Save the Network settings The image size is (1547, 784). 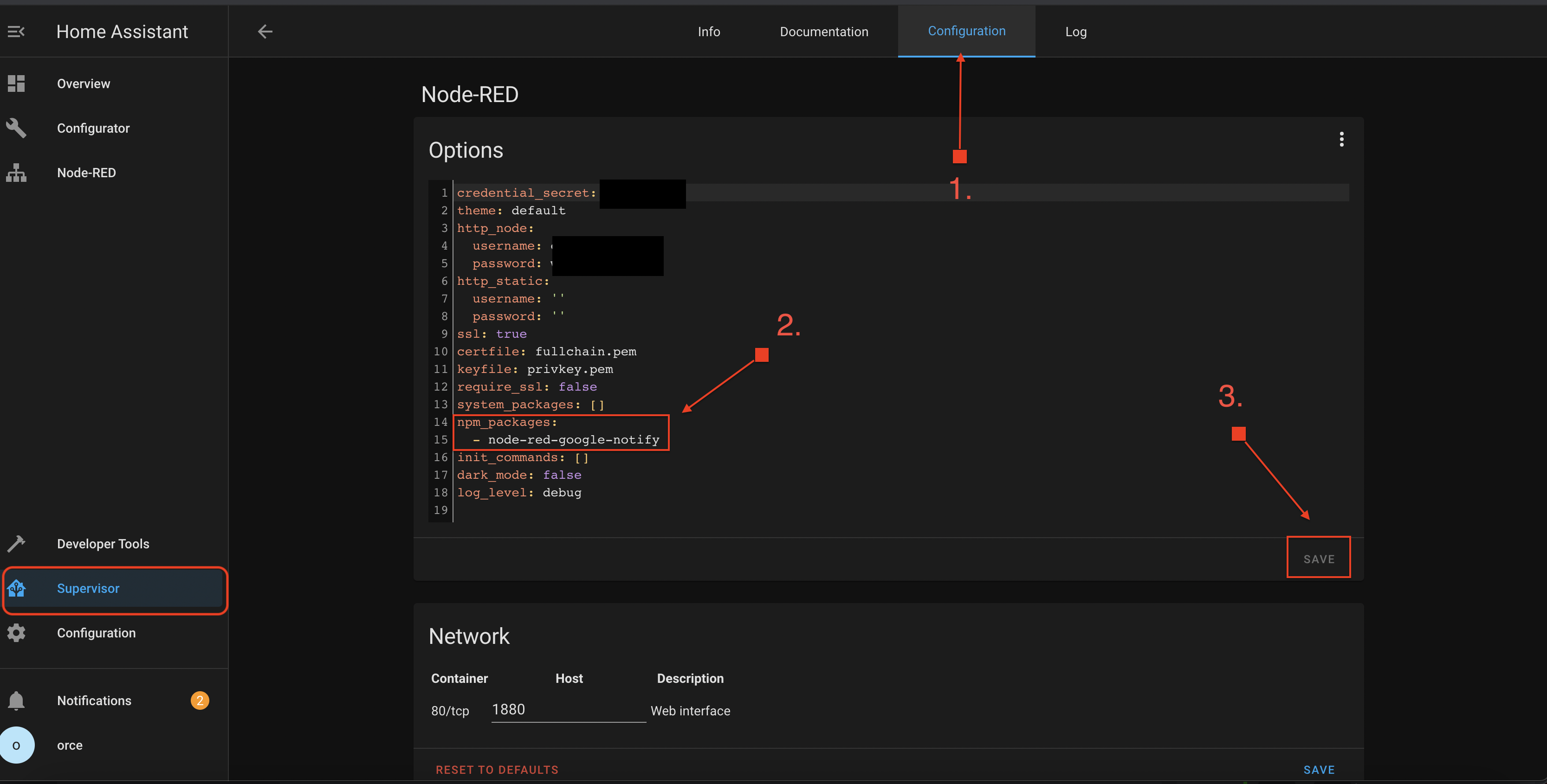coord(1318,770)
